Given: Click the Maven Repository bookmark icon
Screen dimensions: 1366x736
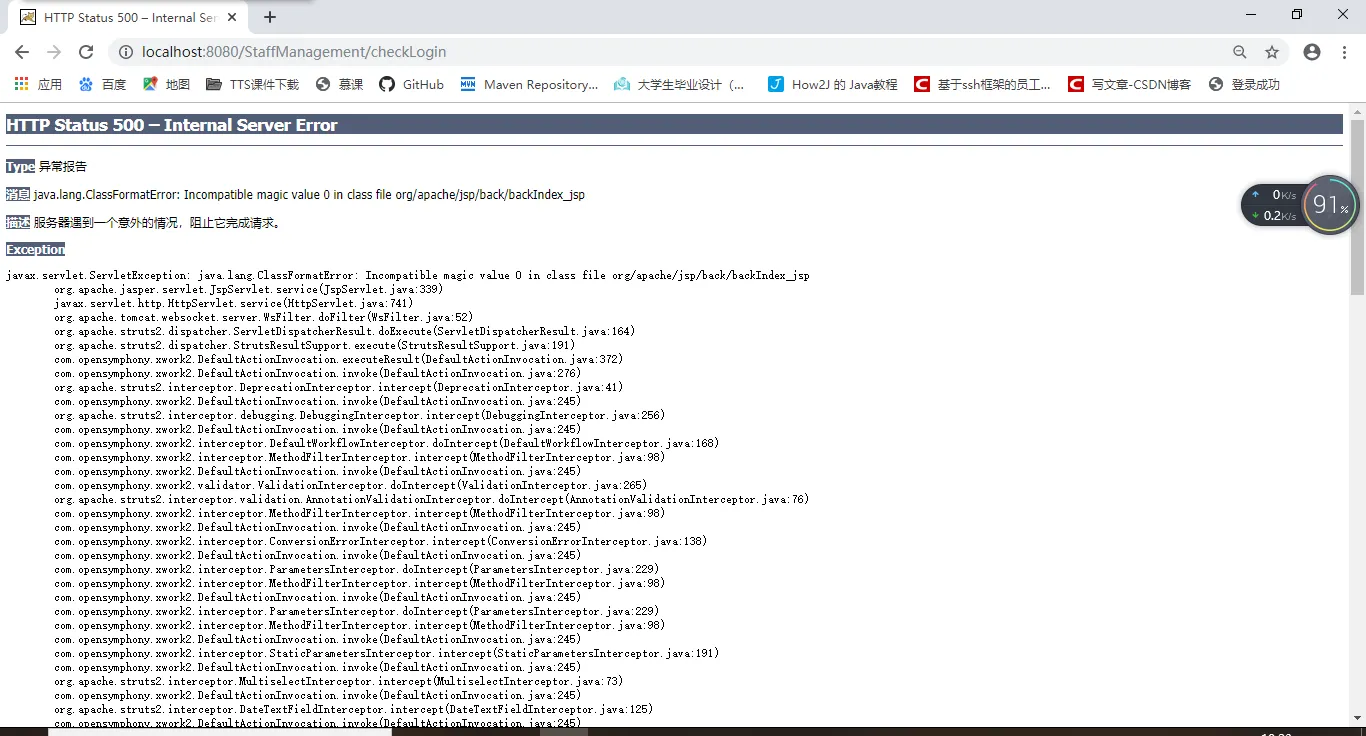Looking at the screenshot, I should point(467,84).
